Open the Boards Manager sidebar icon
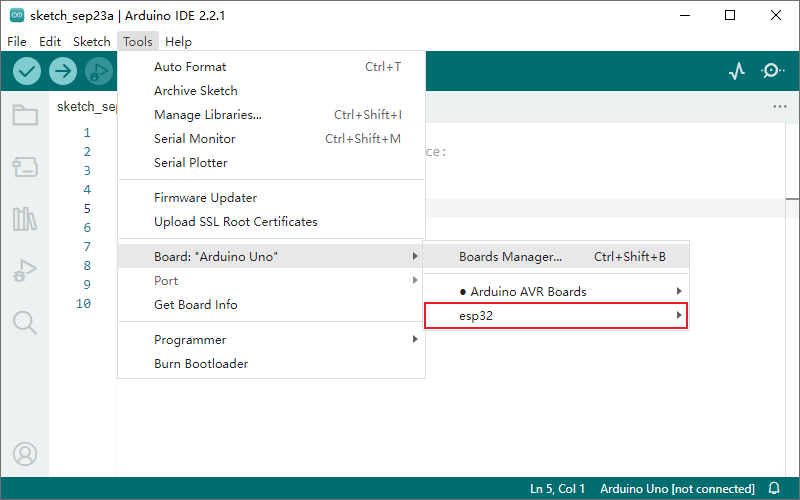The width and height of the screenshot is (800, 500). (25, 167)
